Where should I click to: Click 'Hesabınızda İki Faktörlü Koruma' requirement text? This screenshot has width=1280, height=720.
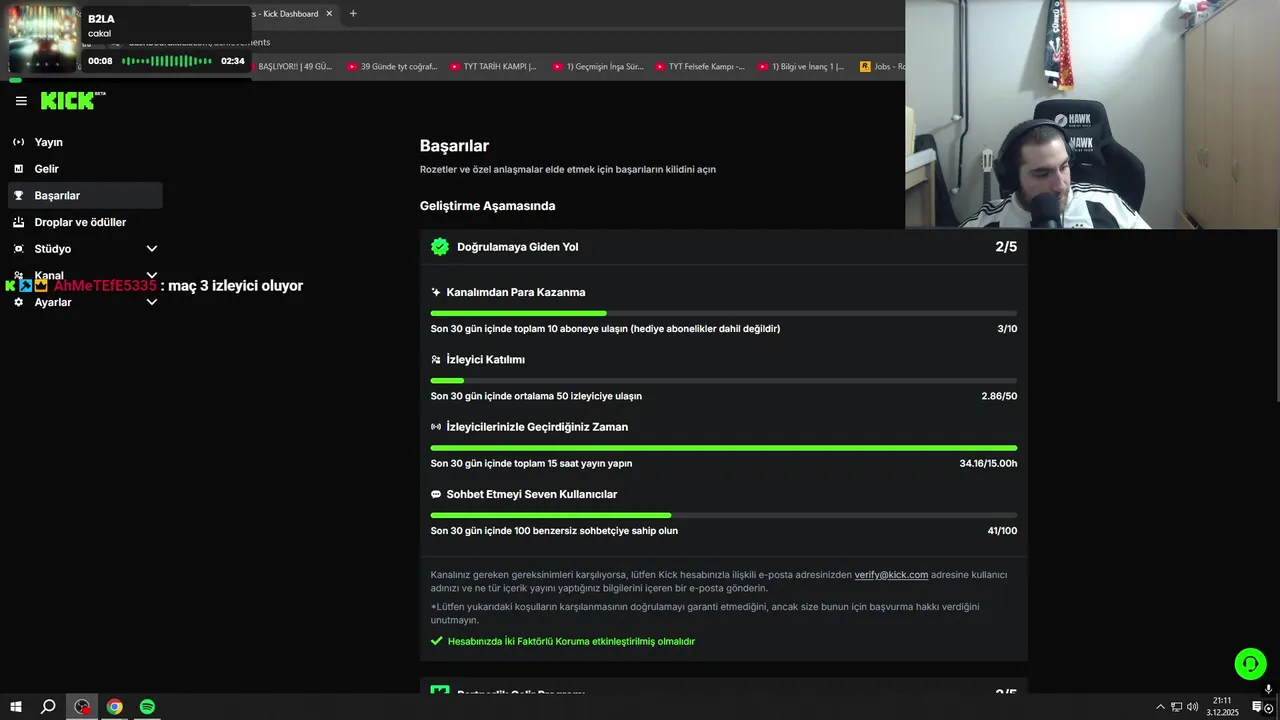pos(571,641)
